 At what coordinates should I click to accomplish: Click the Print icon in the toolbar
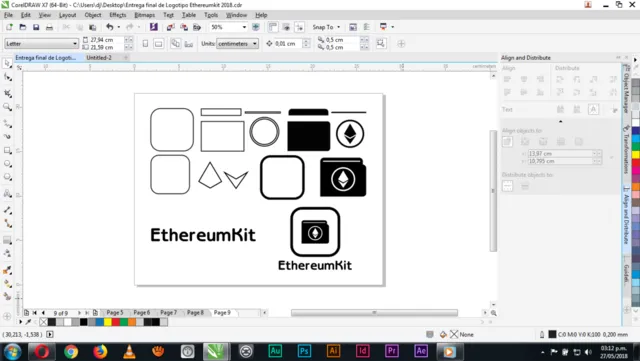pyautogui.click(x=49, y=27)
